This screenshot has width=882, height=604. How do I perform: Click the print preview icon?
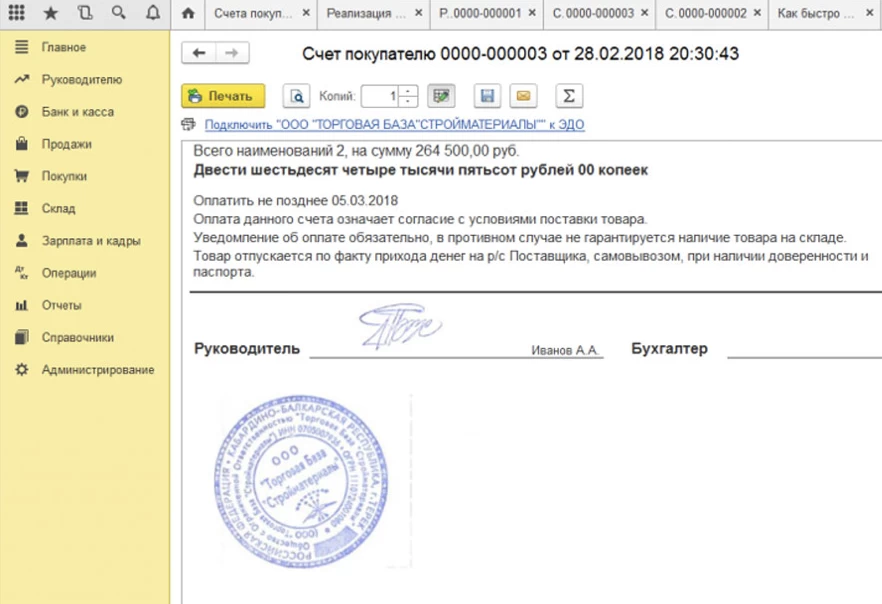297,96
